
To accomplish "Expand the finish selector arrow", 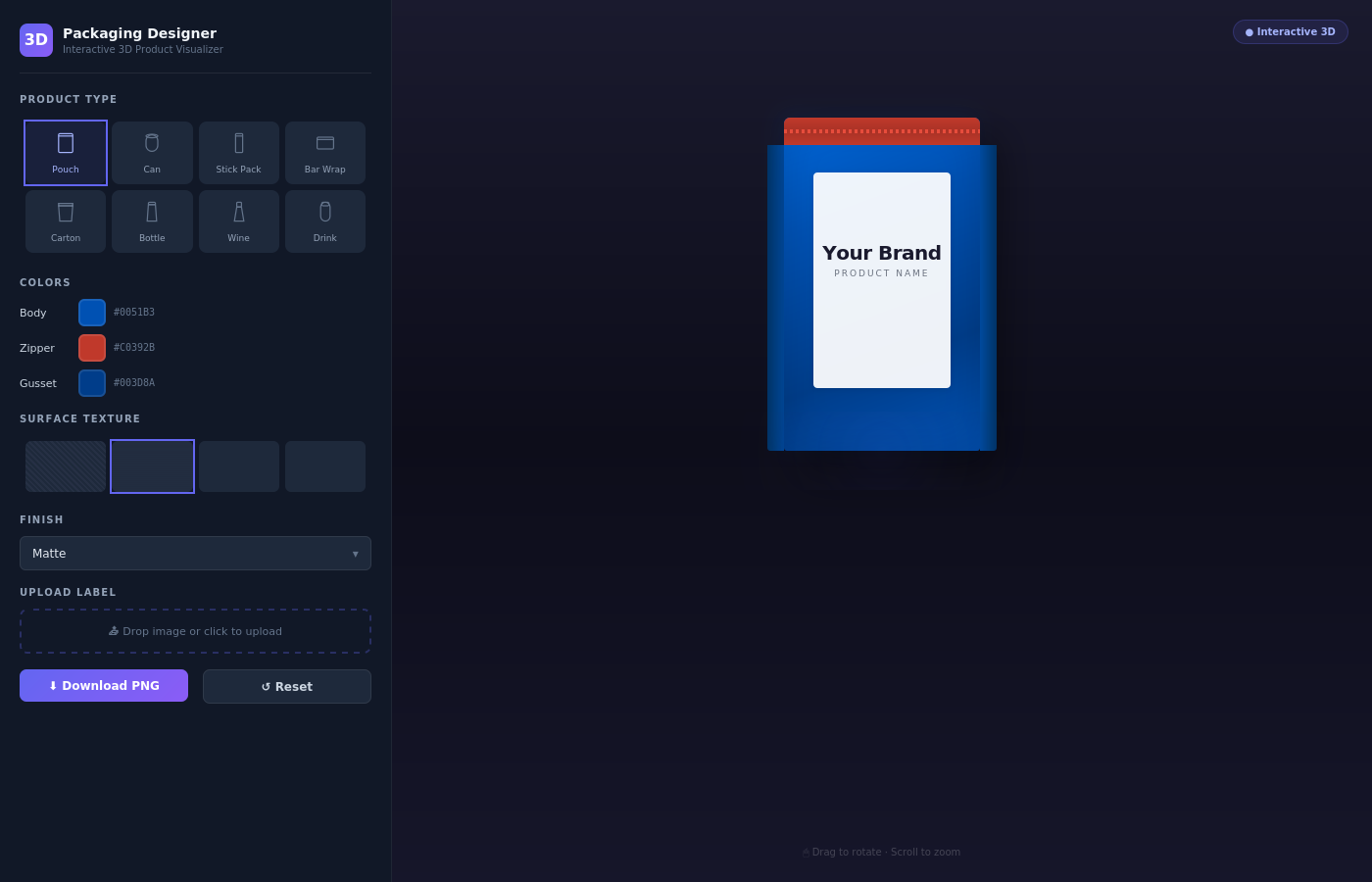I will click(355, 554).
